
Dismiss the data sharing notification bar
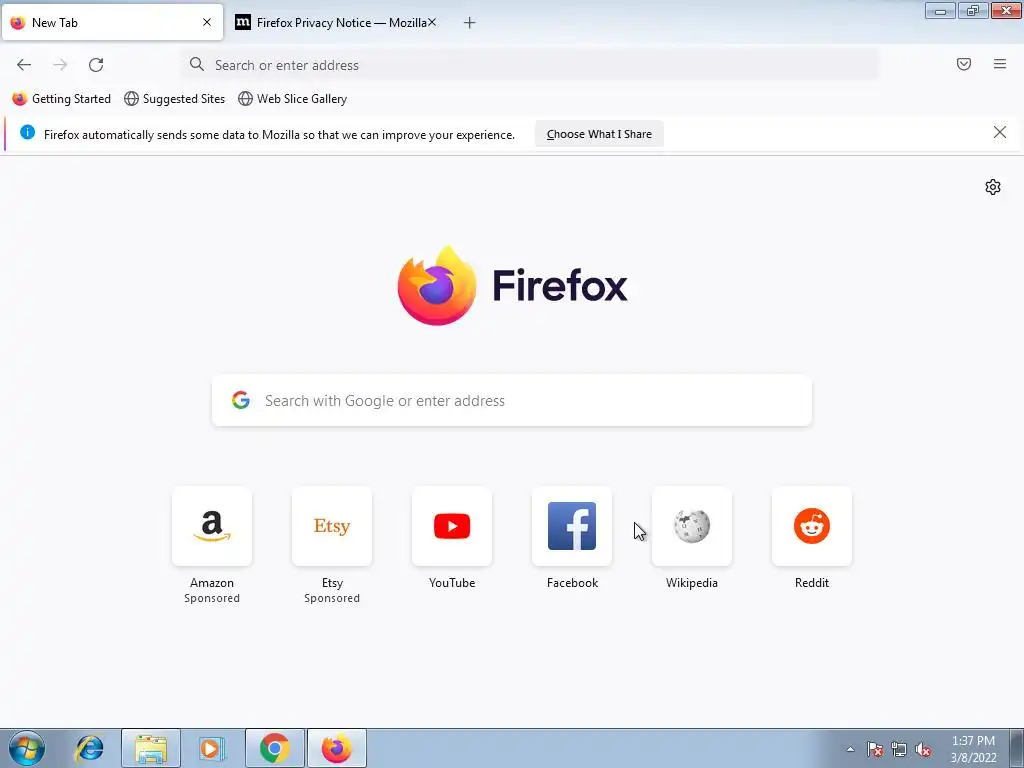click(1000, 133)
